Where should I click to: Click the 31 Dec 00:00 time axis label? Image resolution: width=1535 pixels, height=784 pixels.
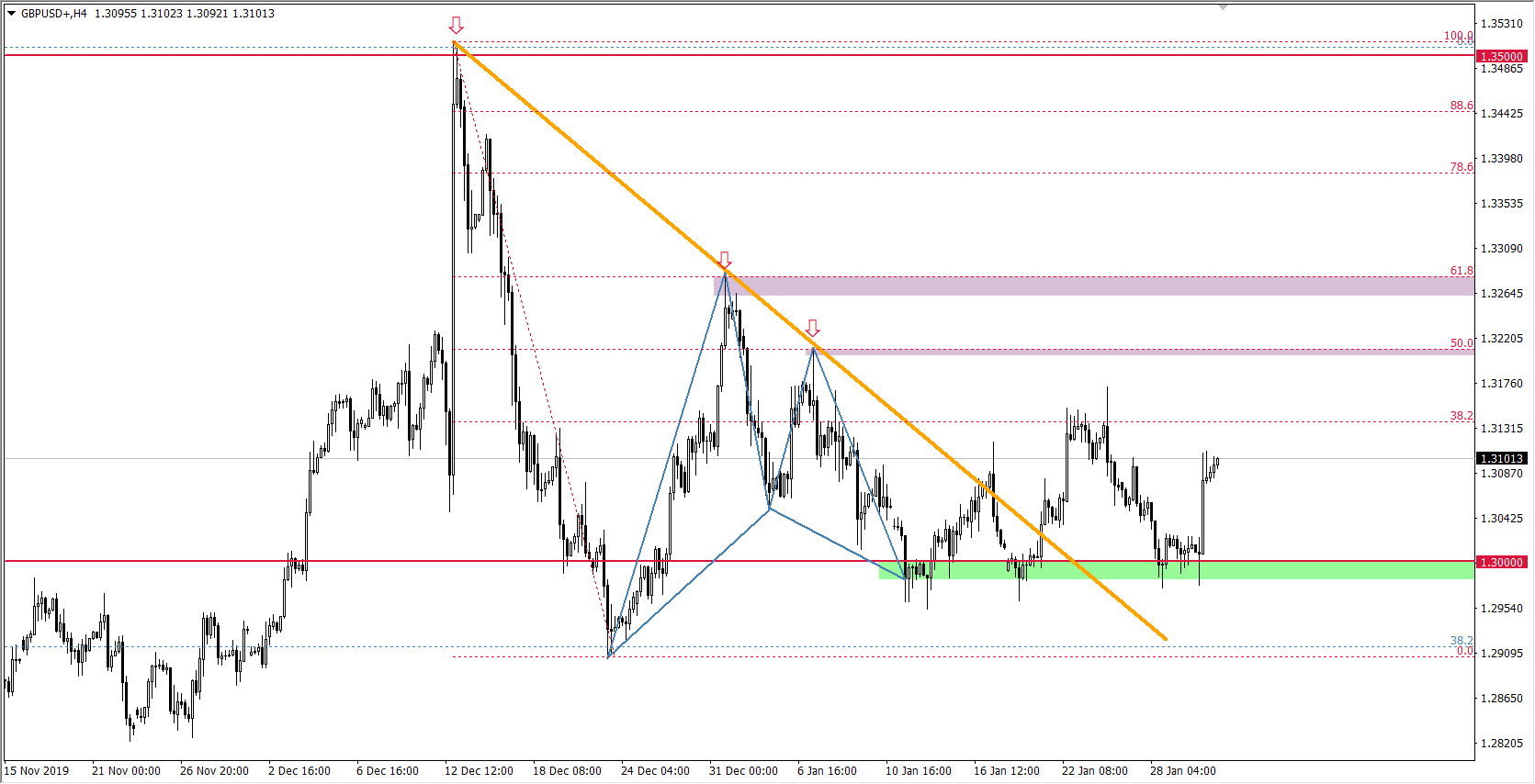click(743, 771)
